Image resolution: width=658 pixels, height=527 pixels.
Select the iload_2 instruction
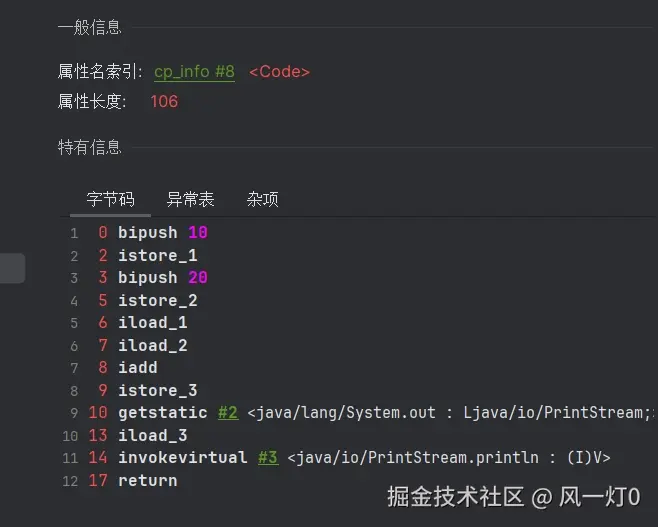[x=152, y=346]
